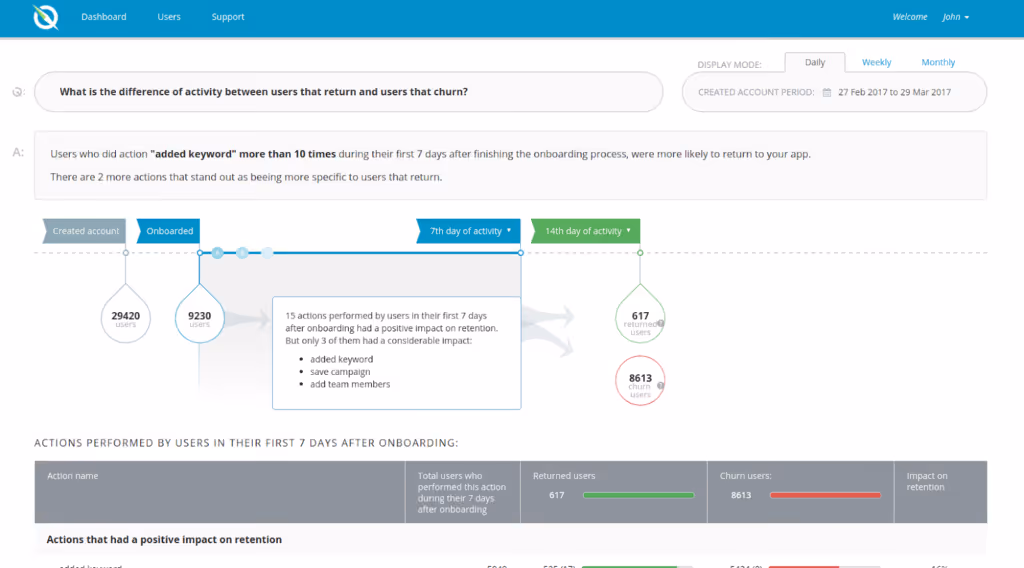Click the question icon left of the query box
The width and height of the screenshot is (1024, 568).
click(18, 92)
